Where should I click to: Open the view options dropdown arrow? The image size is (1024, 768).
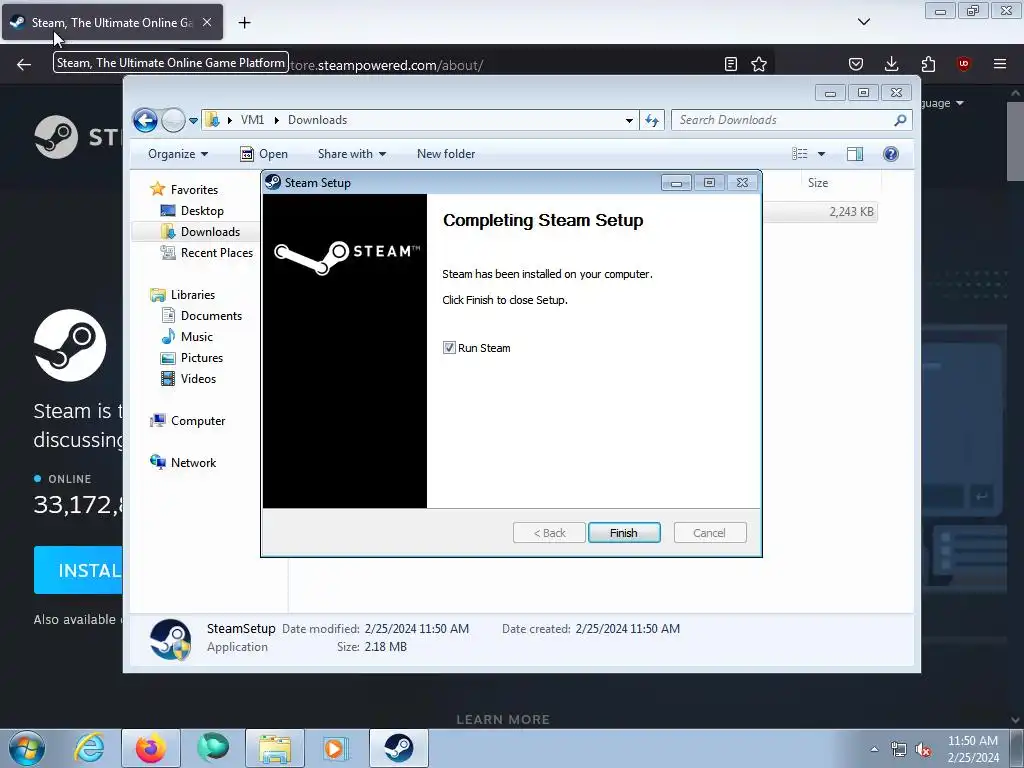pos(822,154)
